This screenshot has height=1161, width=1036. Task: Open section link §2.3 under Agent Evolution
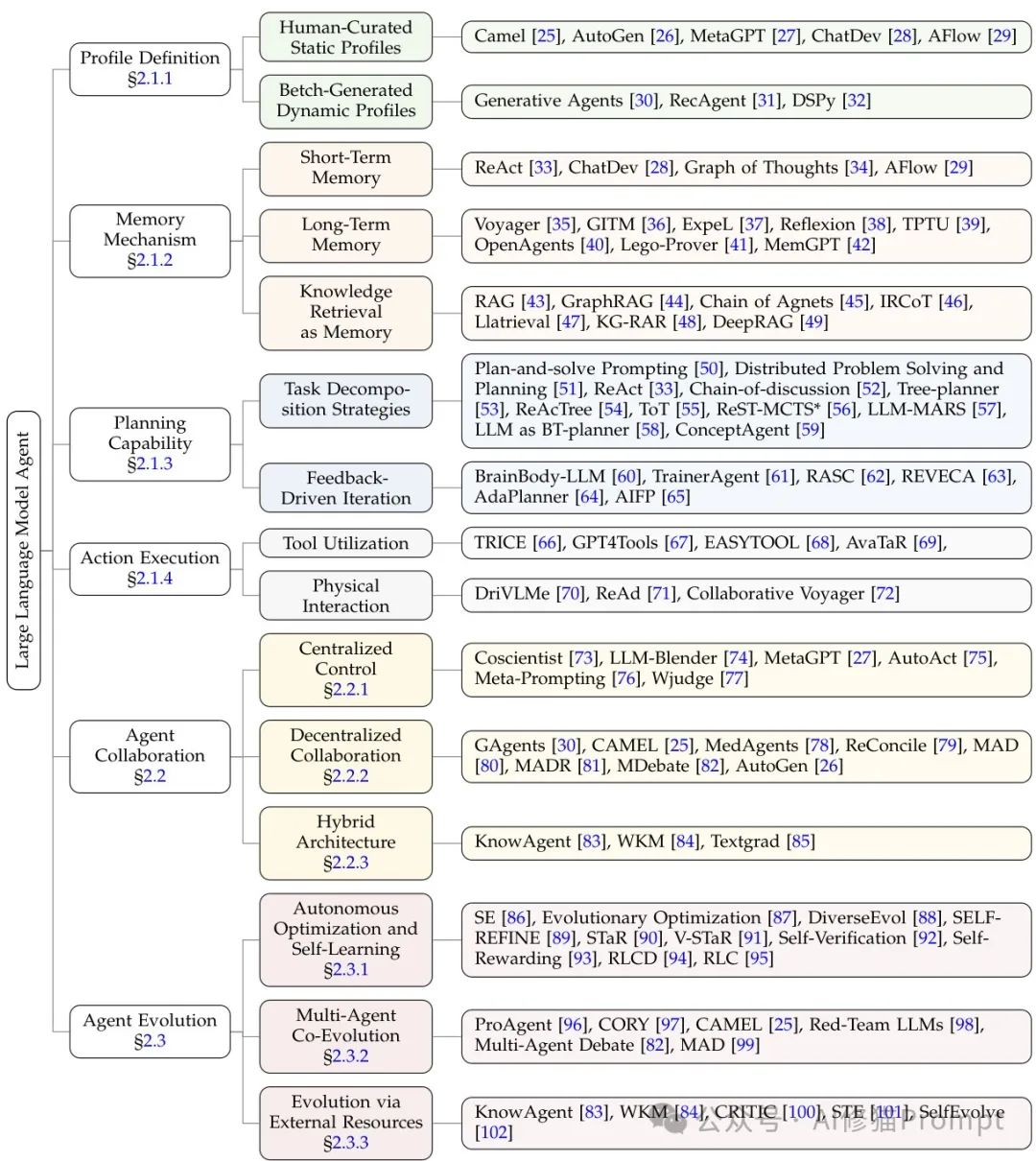150,1040
